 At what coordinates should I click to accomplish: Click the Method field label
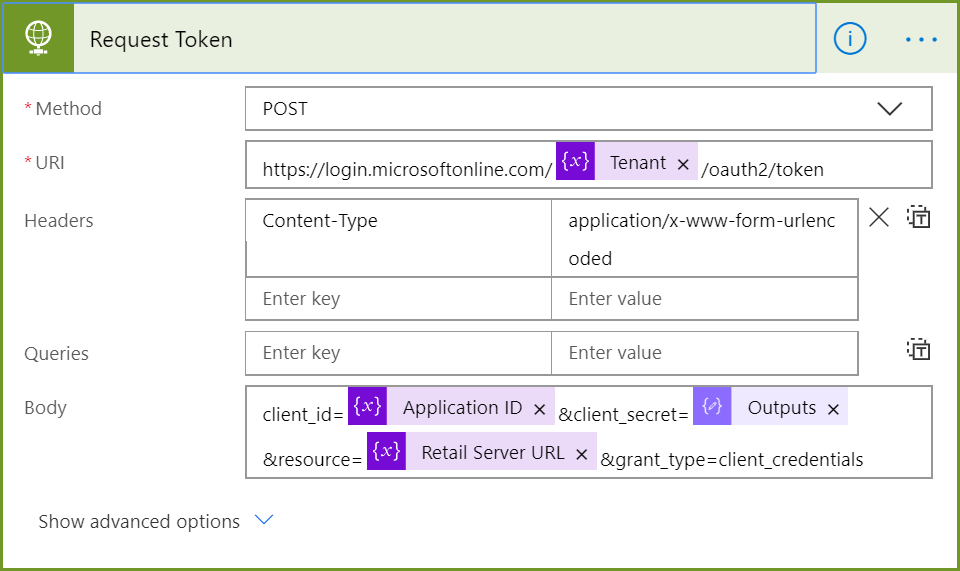[x=68, y=108]
